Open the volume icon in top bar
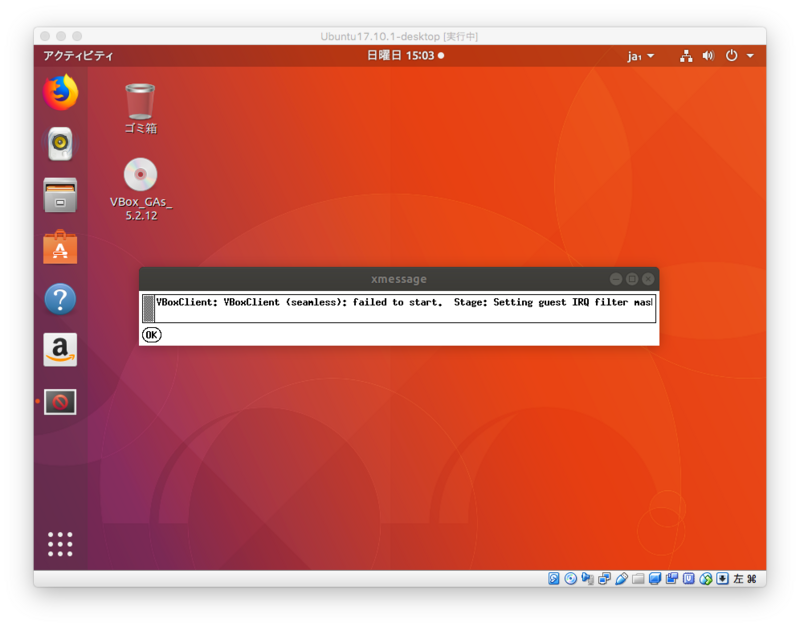This screenshot has width=800, height=627. (708, 56)
